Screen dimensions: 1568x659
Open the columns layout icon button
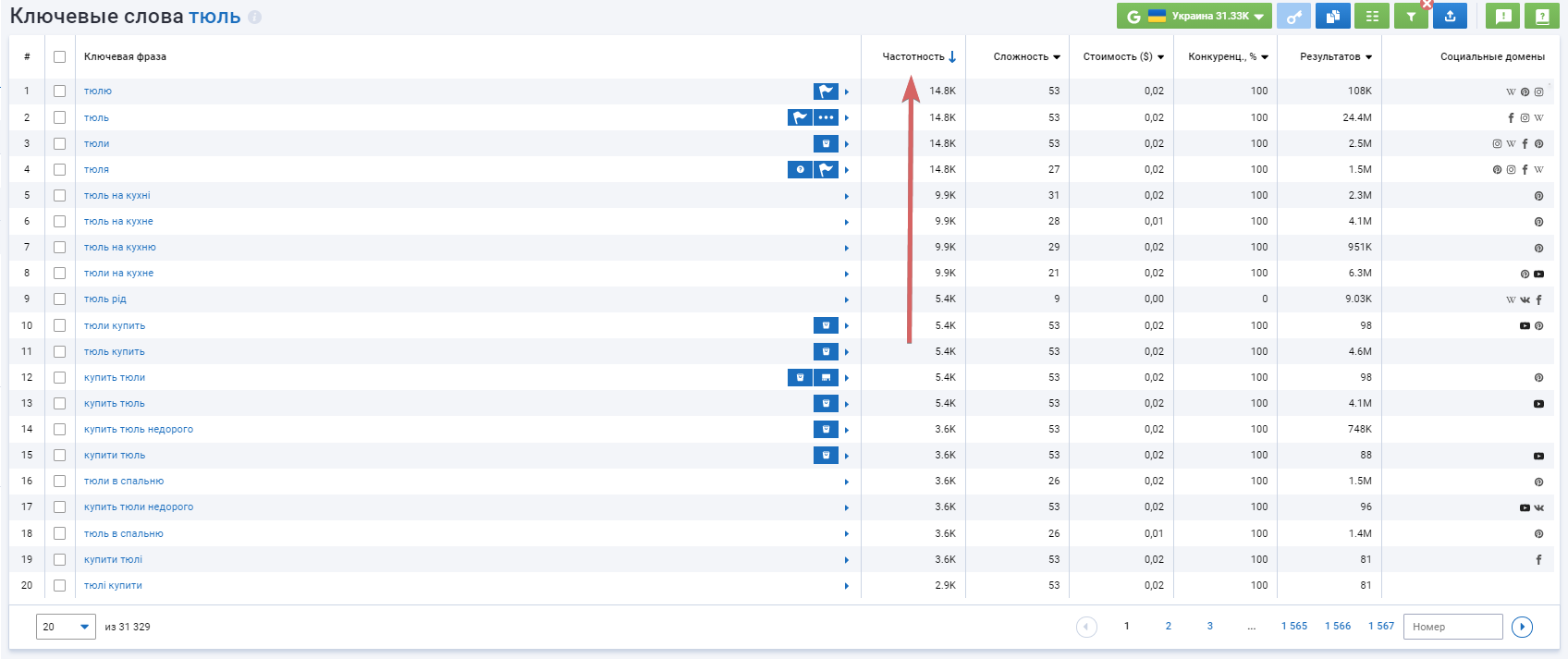click(x=1372, y=17)
